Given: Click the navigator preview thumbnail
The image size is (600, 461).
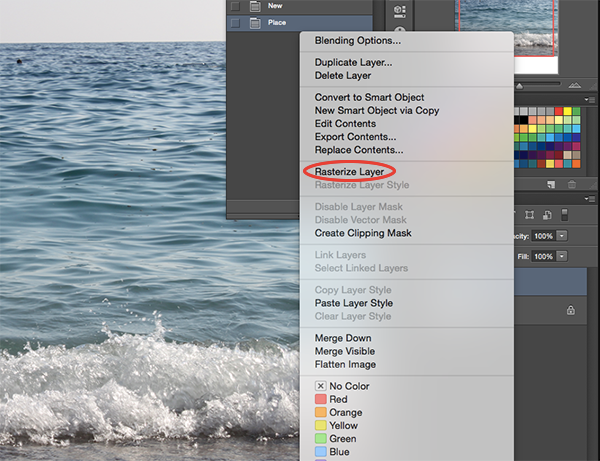Looking at the screenshot, I should pos(509,27).
